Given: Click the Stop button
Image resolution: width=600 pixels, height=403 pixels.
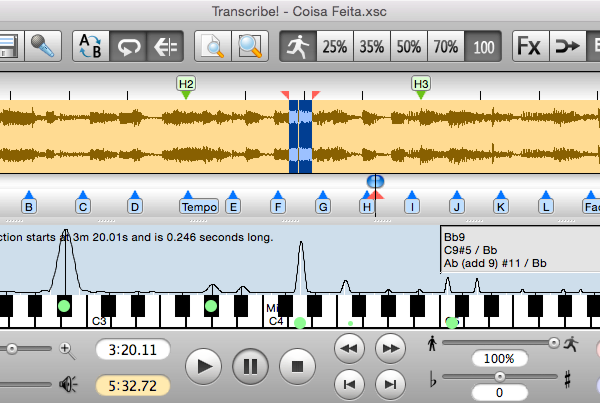Looking at the screenshot, I should 297,367.
